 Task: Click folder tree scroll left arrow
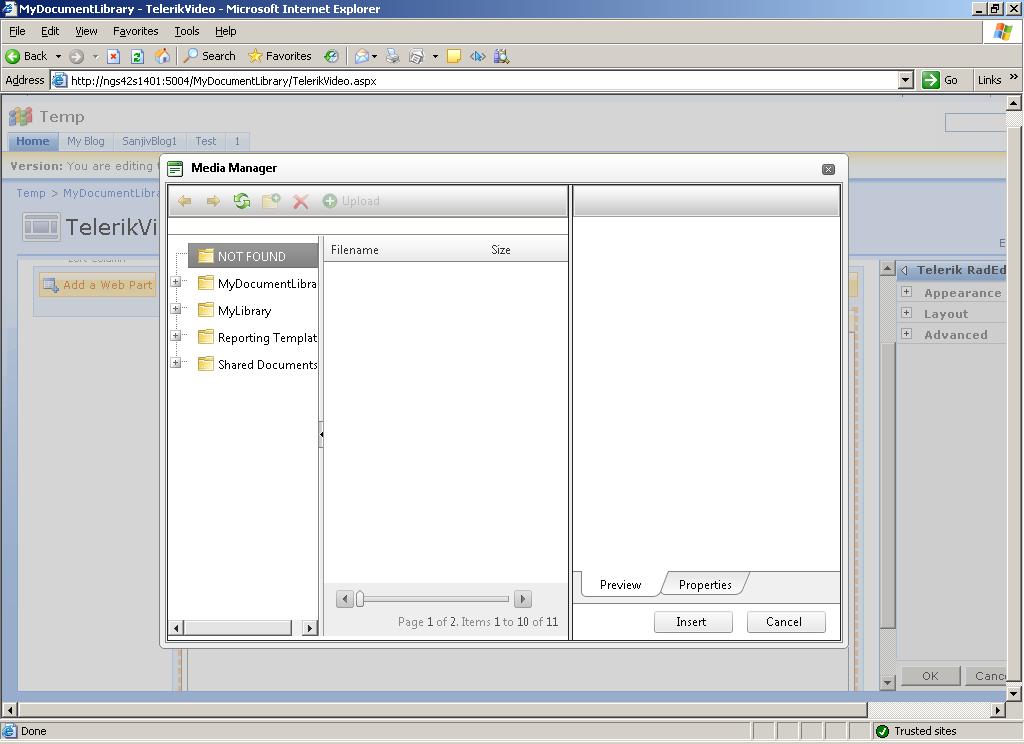[176, 628]
